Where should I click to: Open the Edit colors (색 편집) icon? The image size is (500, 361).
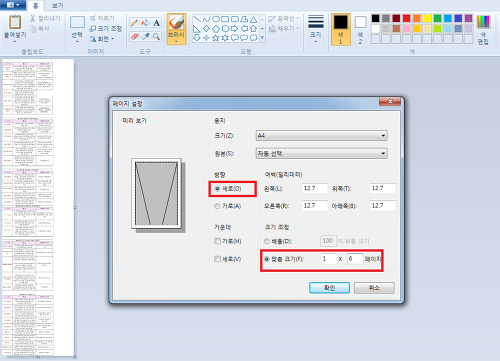click(x=483, y=22)
